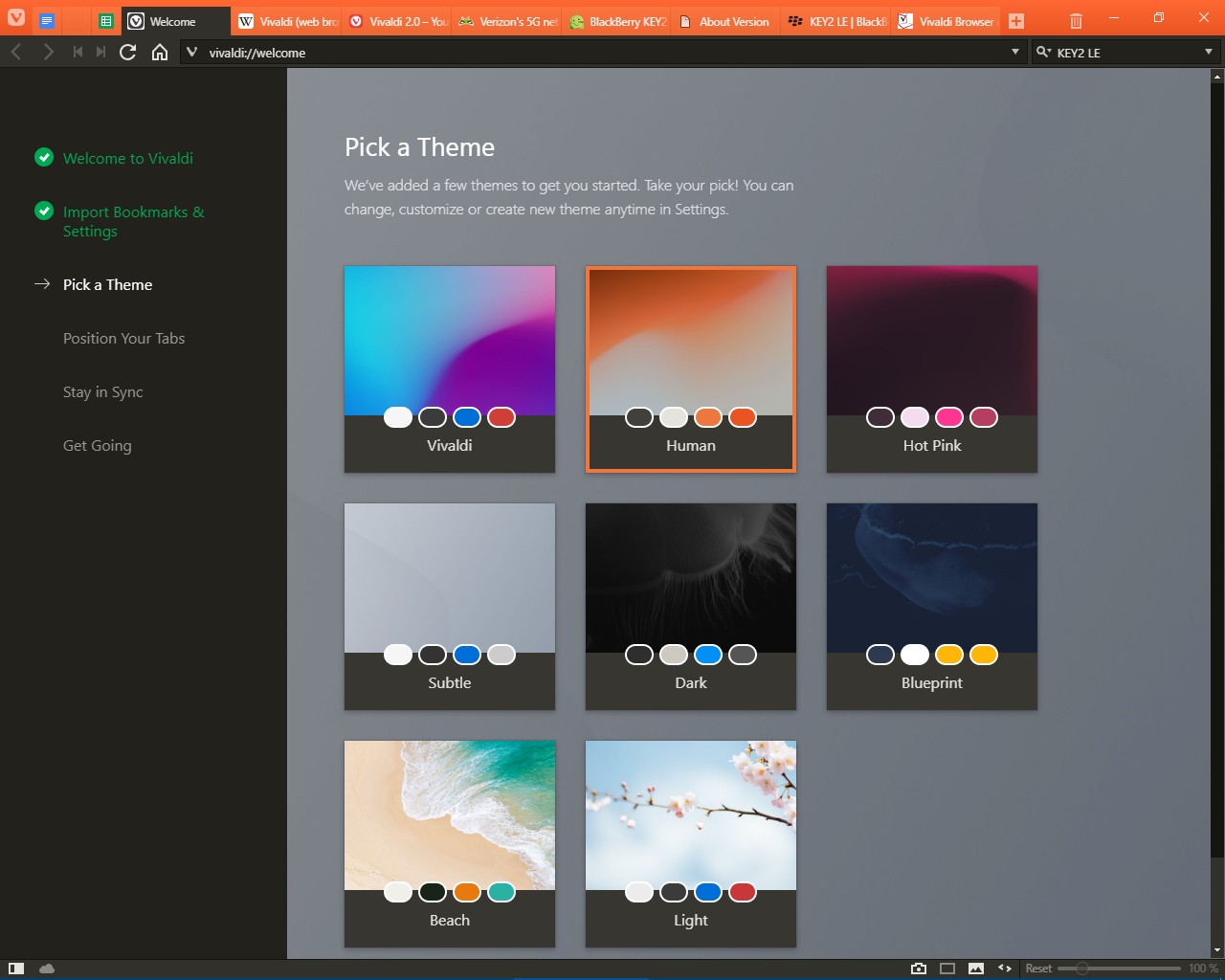The image size is (1225, 980).
Task: Switch to the pinned Google Docs tab
Action: click(47, 20)
